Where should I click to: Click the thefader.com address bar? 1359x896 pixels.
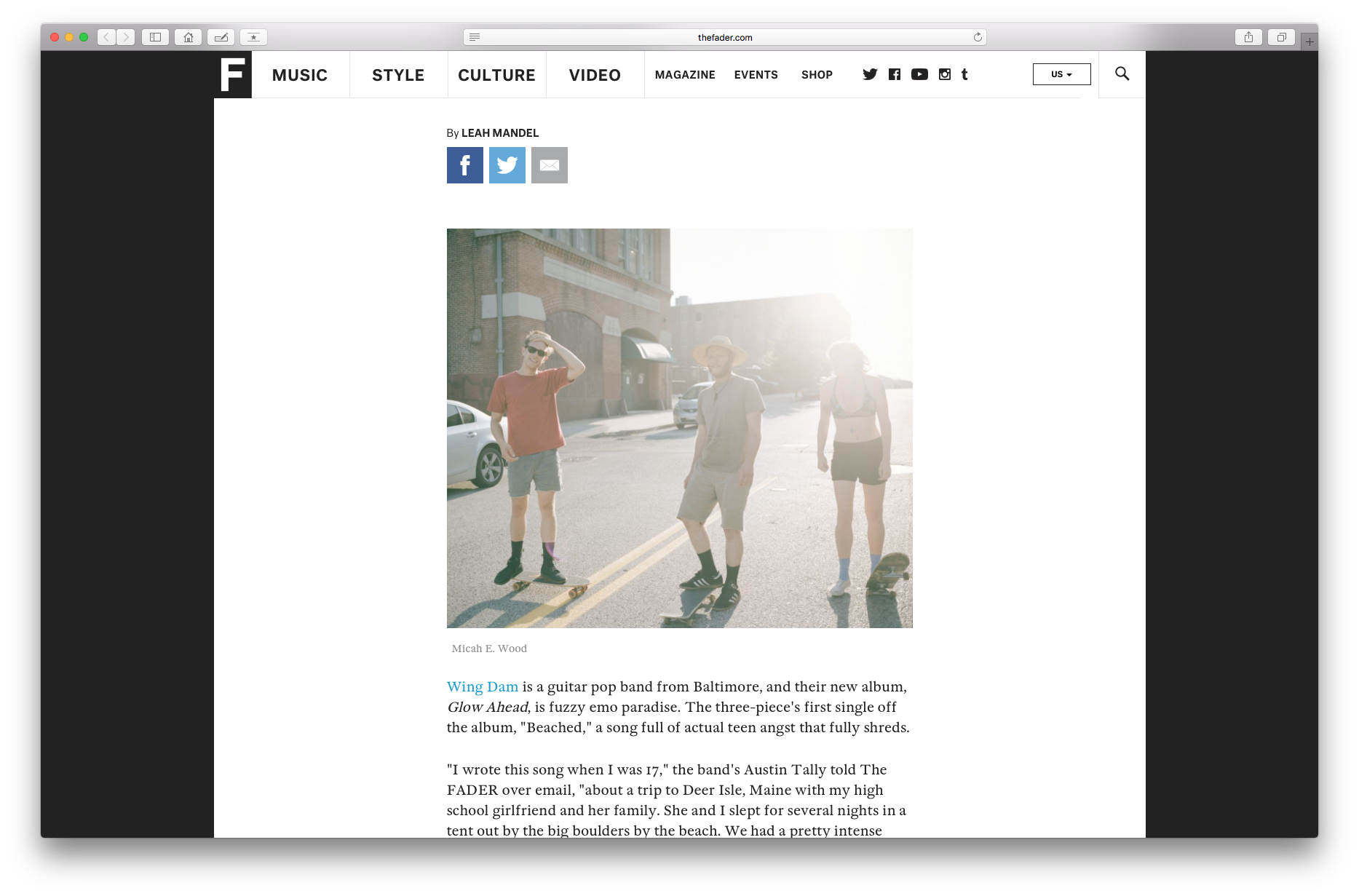coord(724,37)
